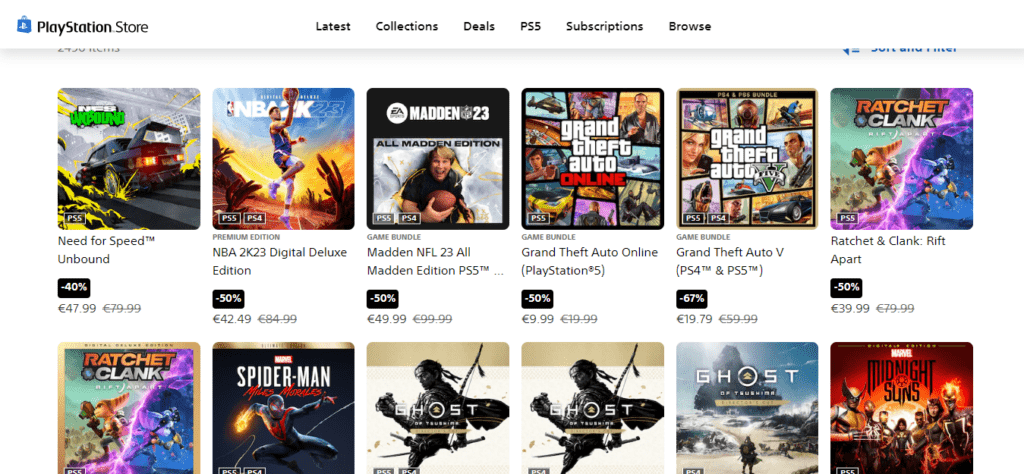Click Grand Theft Auto Online cover art

click(x=593, y=158)
